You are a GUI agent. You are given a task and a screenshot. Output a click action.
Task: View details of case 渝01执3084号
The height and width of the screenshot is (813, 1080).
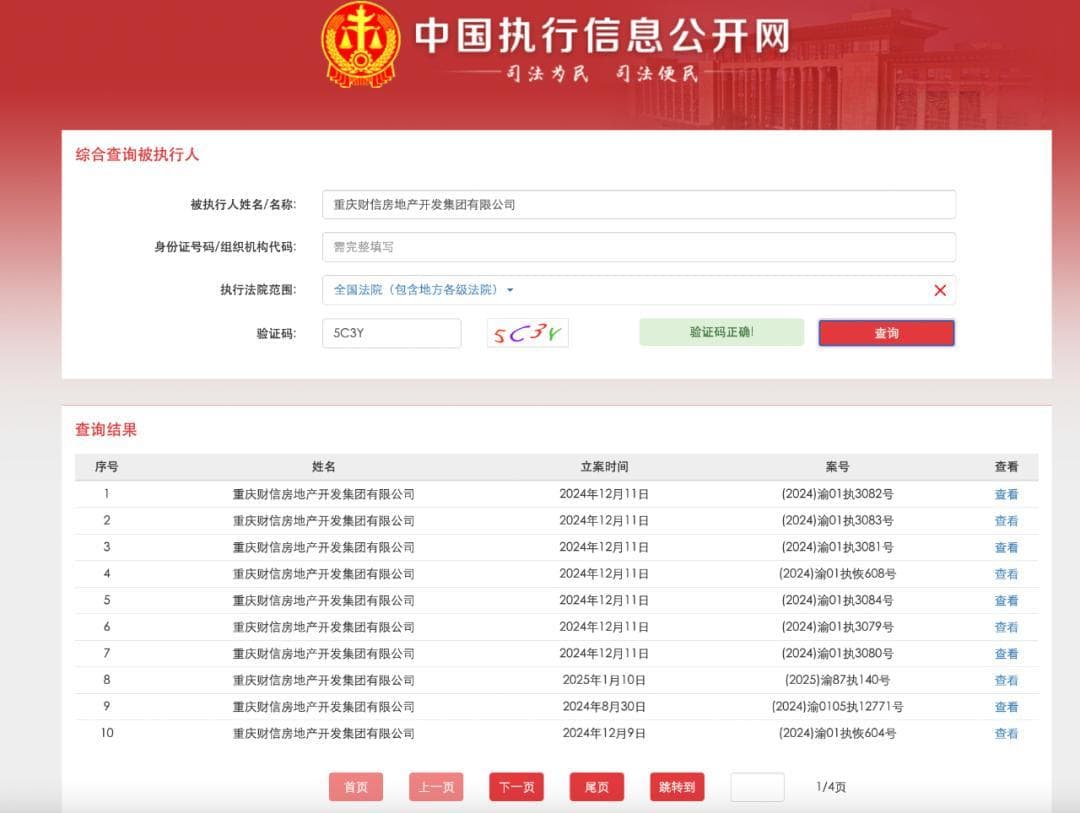pos(1006,601)
